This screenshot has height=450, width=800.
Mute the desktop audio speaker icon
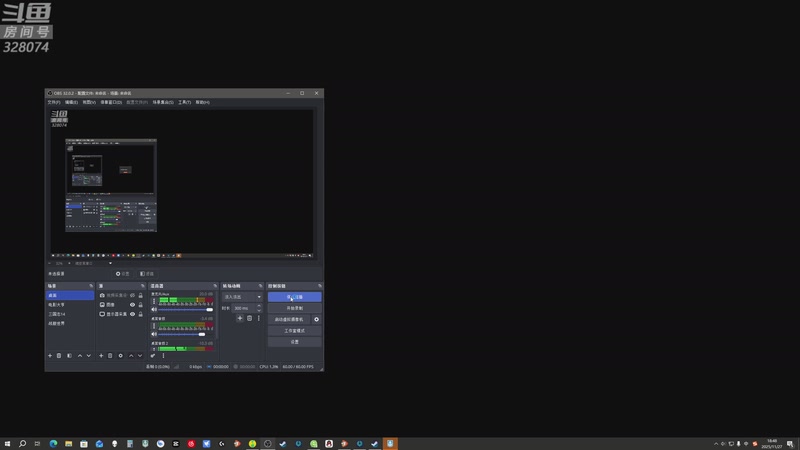coord(154,334)
